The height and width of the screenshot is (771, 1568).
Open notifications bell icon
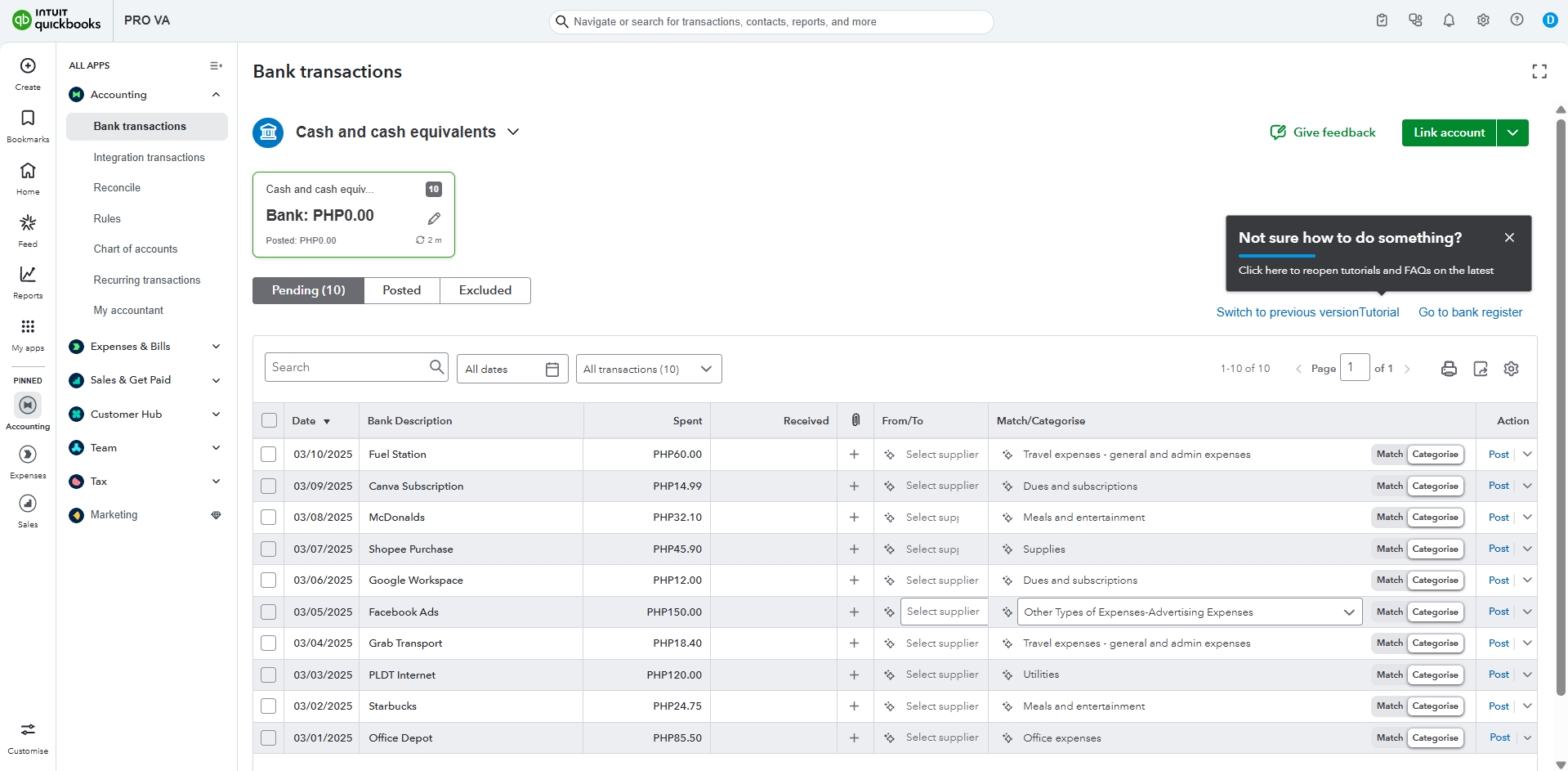pos(1449,20)
